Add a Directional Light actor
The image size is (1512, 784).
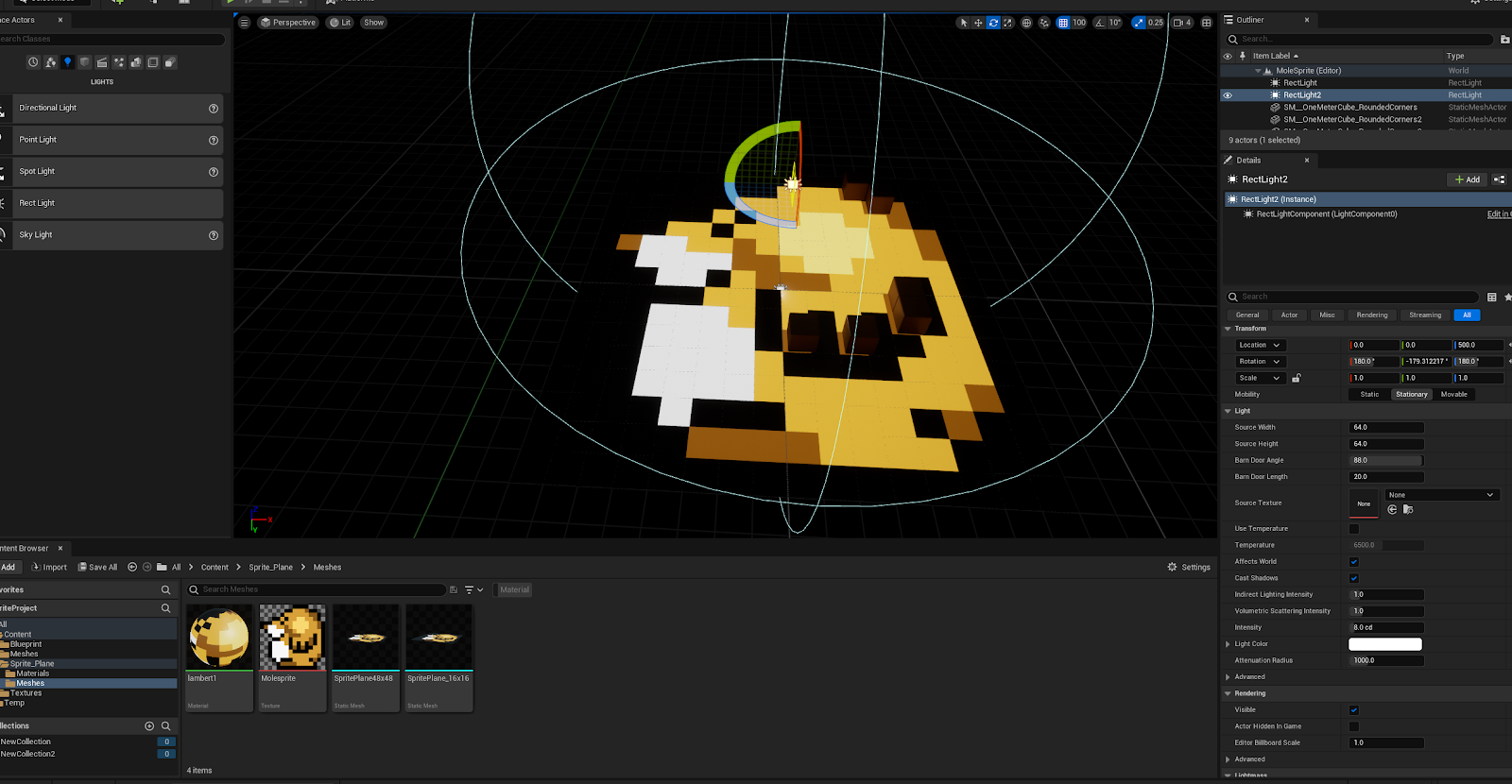coord(112,109)
